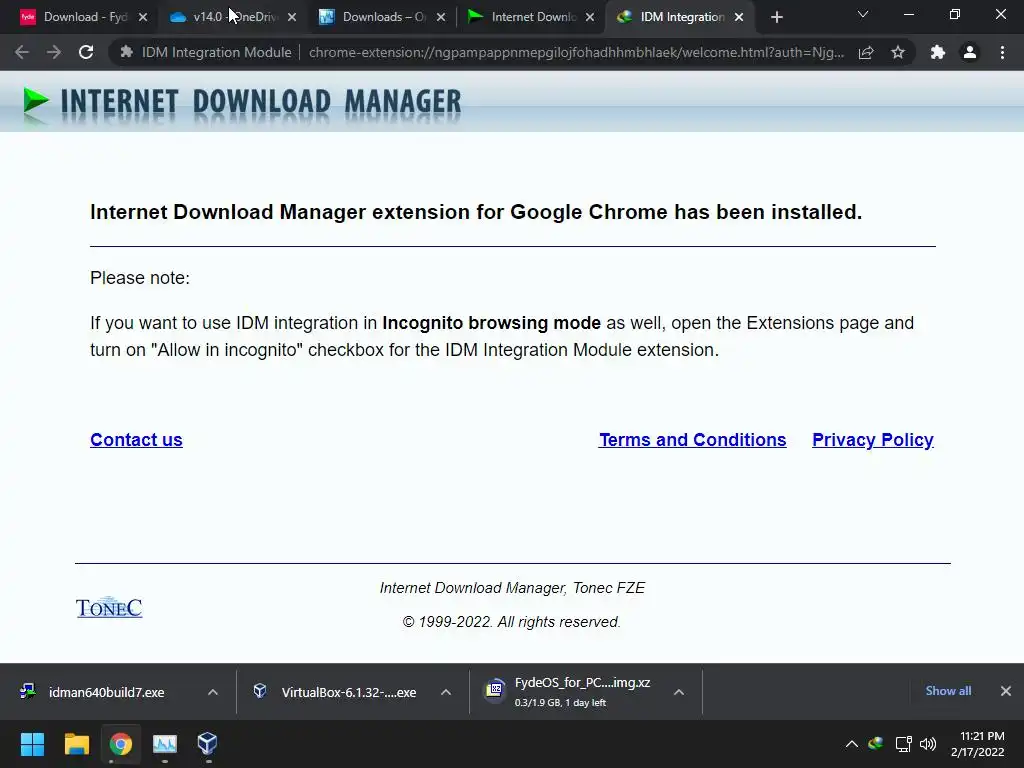
Task: Share this page via share icon
Action: (x=866, y=52)
